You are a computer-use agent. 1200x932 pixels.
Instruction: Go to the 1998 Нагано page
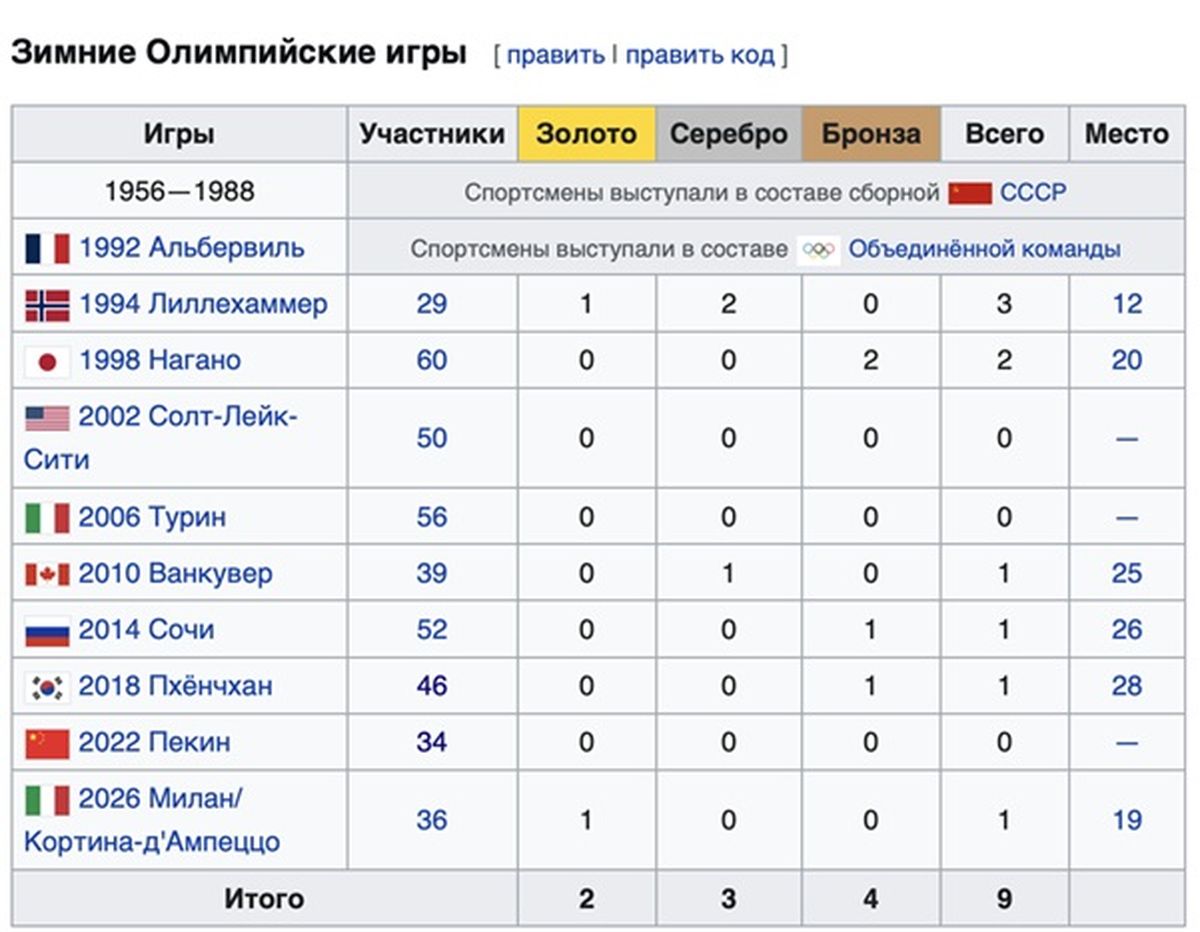pos(160,360)
